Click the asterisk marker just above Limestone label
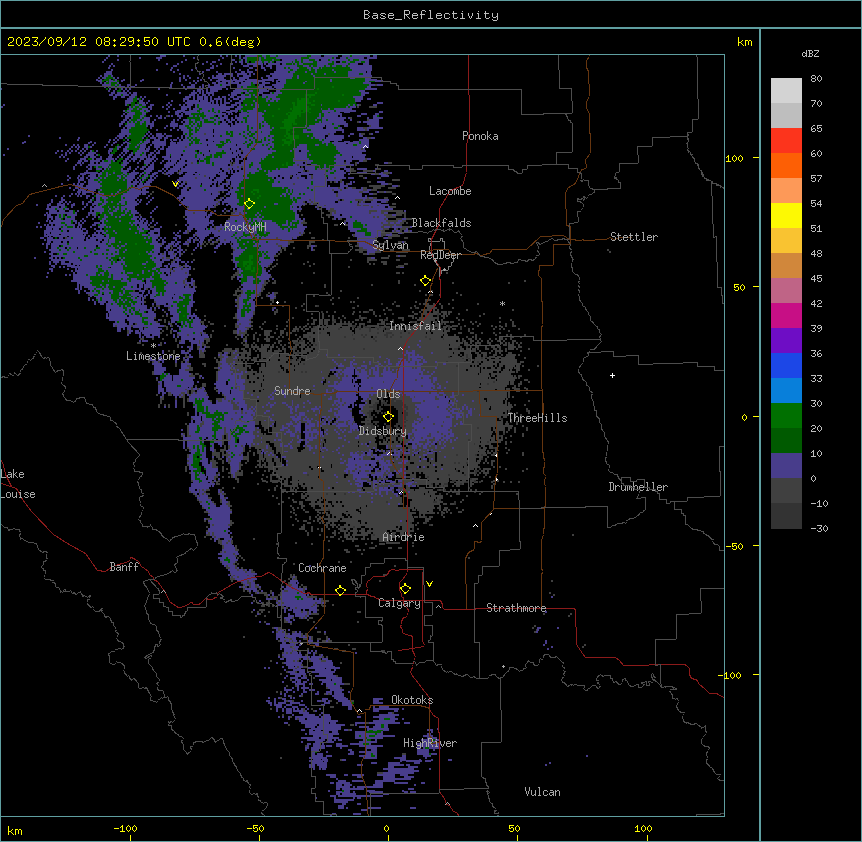The width and height of the screenshot is (862, 842). pyautogui.click(x=153, y=345)
